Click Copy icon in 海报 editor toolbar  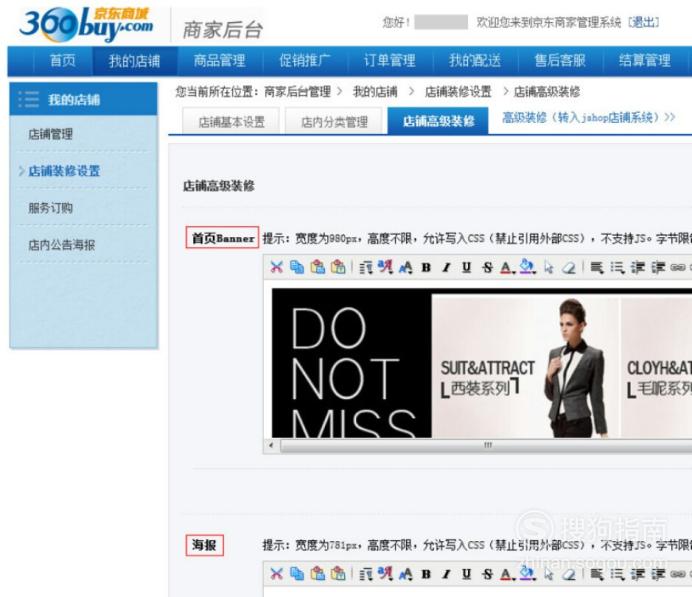pyautogui.click(x=297, y=574)
